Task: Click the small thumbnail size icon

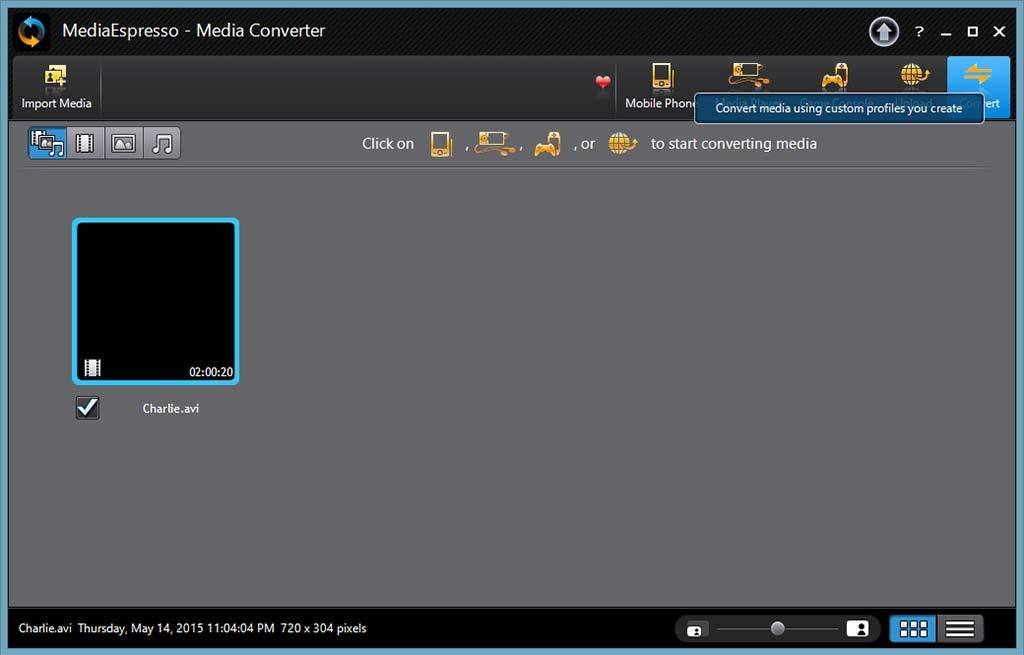Action: coord(694,630)
